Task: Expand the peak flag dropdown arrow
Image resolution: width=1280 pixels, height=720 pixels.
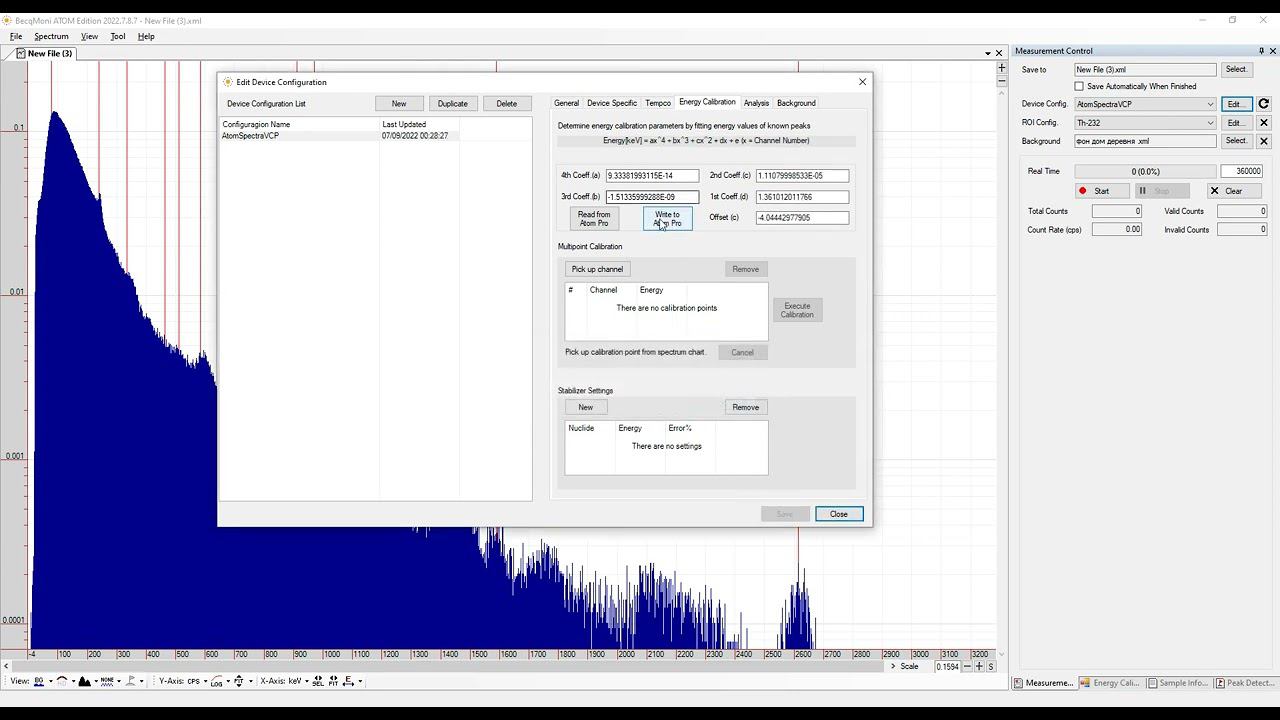Action: coord(142,681)
